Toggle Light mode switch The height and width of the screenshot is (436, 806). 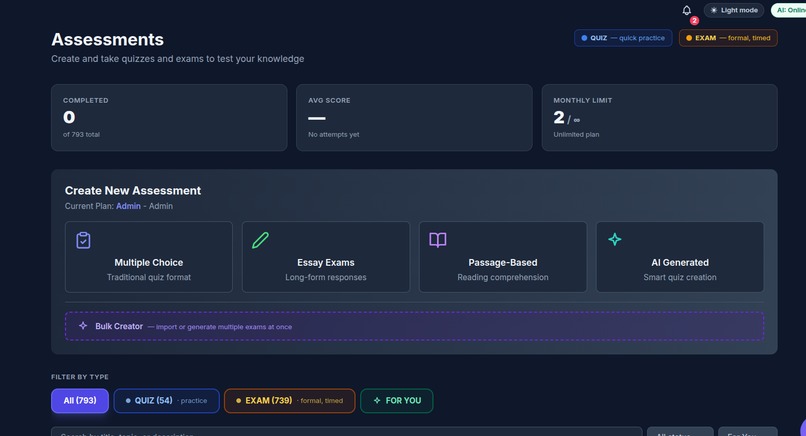734,10
